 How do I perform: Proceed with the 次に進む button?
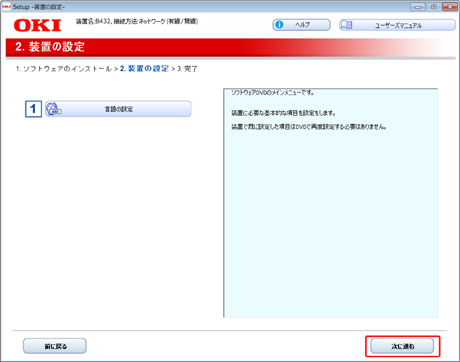click(402, 346)
